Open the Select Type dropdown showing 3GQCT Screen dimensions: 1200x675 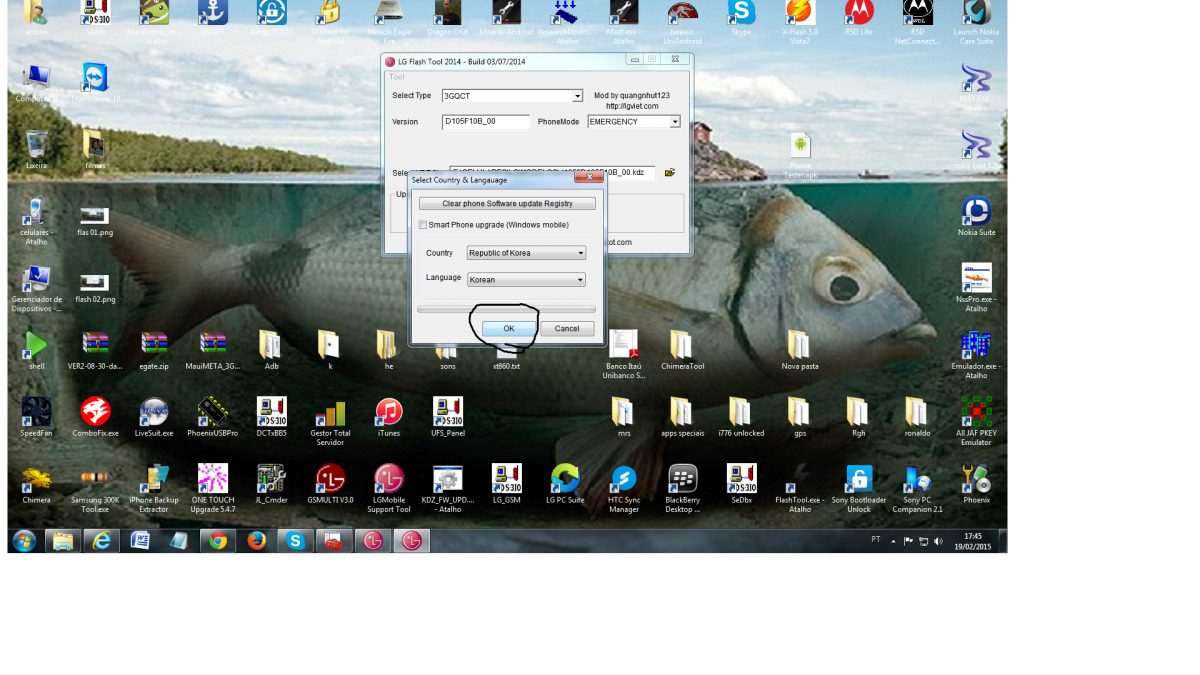point(512,96)
